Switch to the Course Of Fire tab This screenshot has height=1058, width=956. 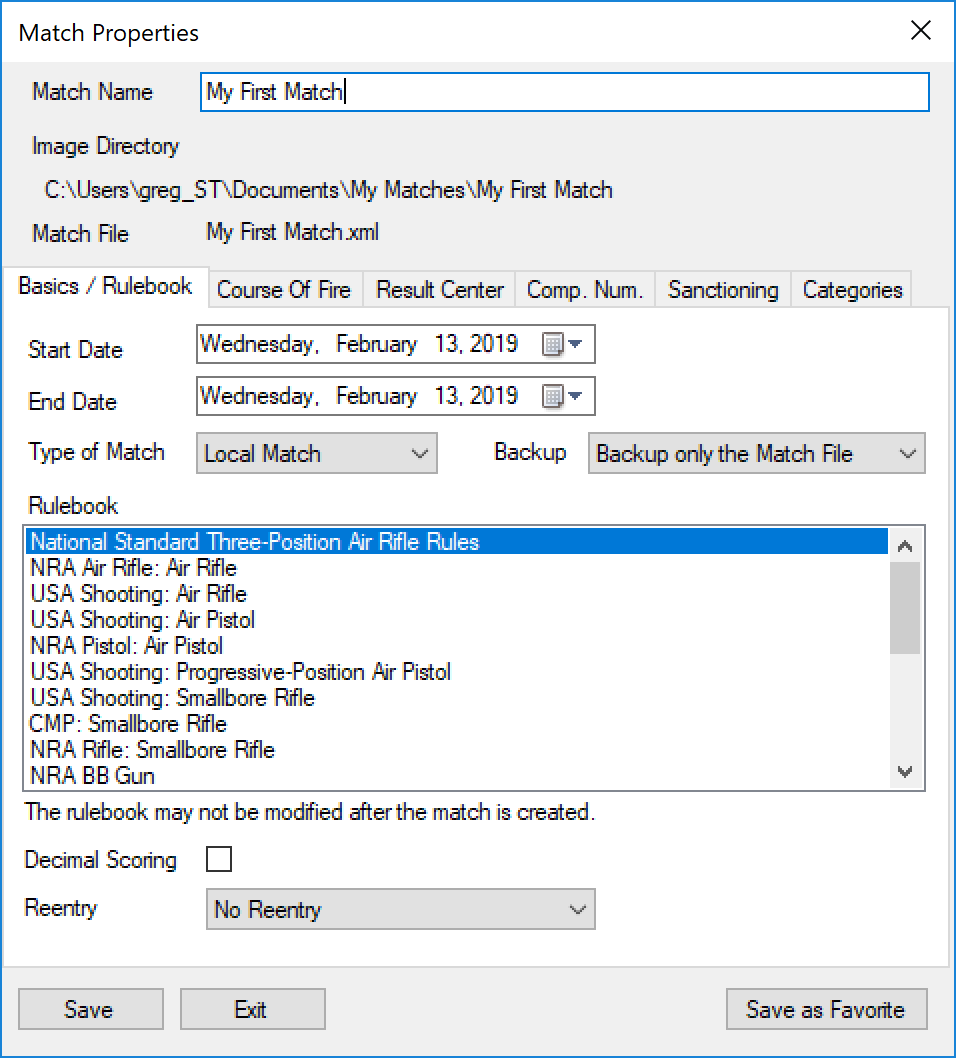tap(284, 290)
